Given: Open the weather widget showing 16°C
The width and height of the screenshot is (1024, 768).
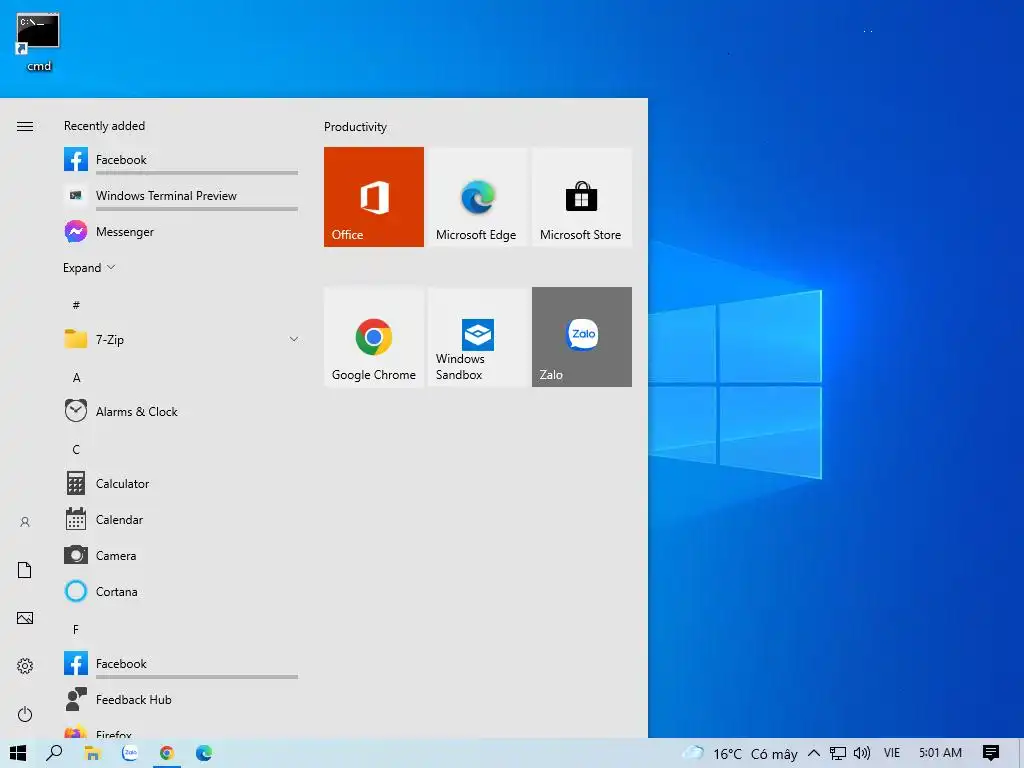Looking at the screenshot, I should point(739,754).
